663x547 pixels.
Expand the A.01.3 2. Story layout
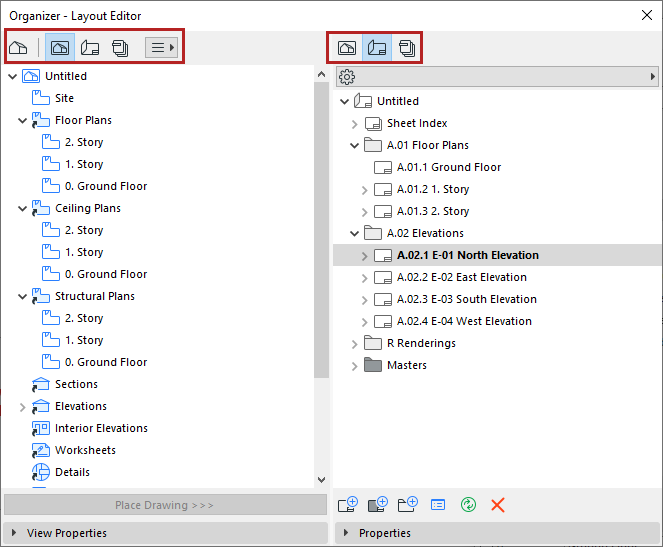click(x=364, y=212)
